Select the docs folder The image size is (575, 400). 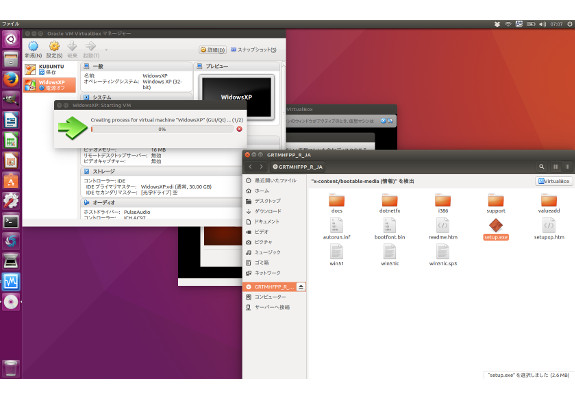[336, 203]
